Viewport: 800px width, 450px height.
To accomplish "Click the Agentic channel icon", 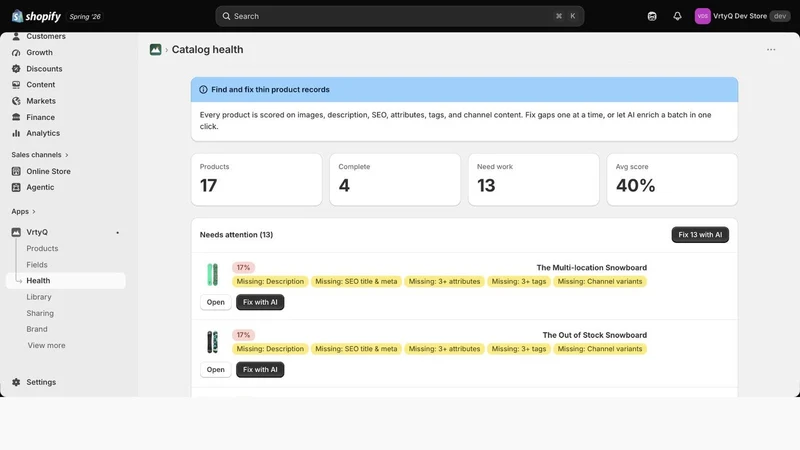I will [x=16, y=187].
